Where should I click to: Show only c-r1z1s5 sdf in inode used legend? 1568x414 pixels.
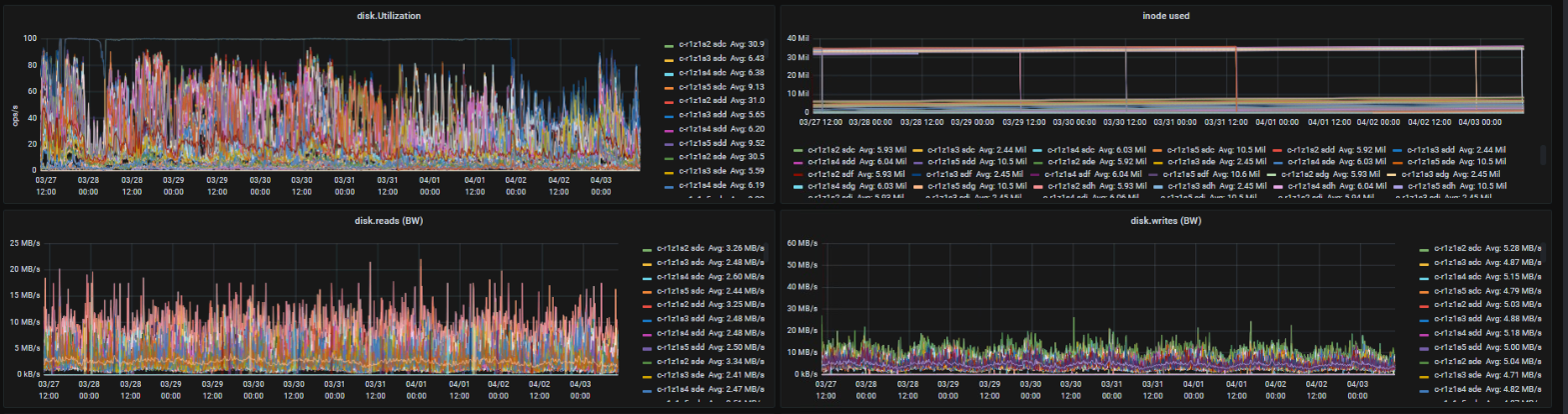1210,174
